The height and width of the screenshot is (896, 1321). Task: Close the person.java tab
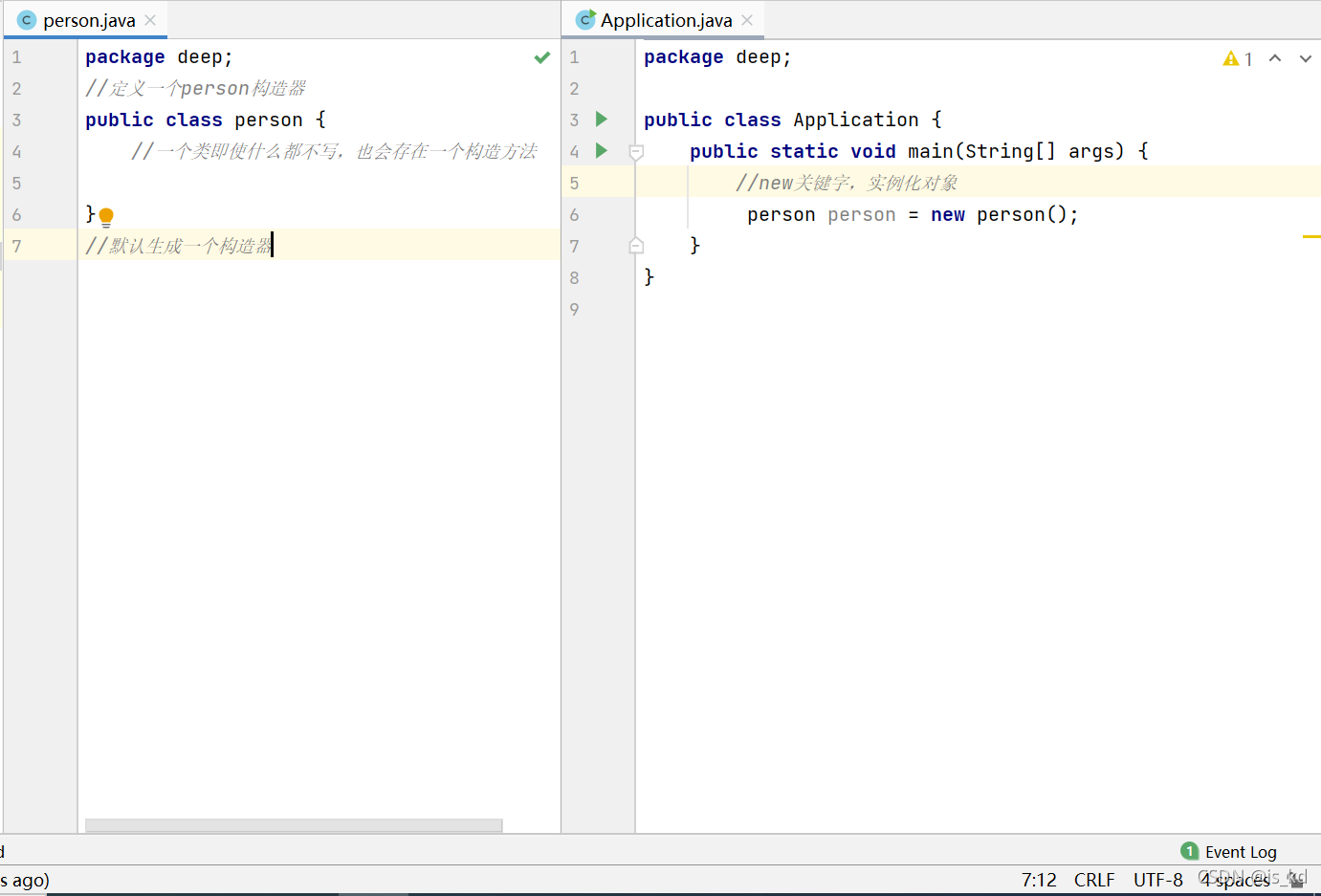(150, 20)
